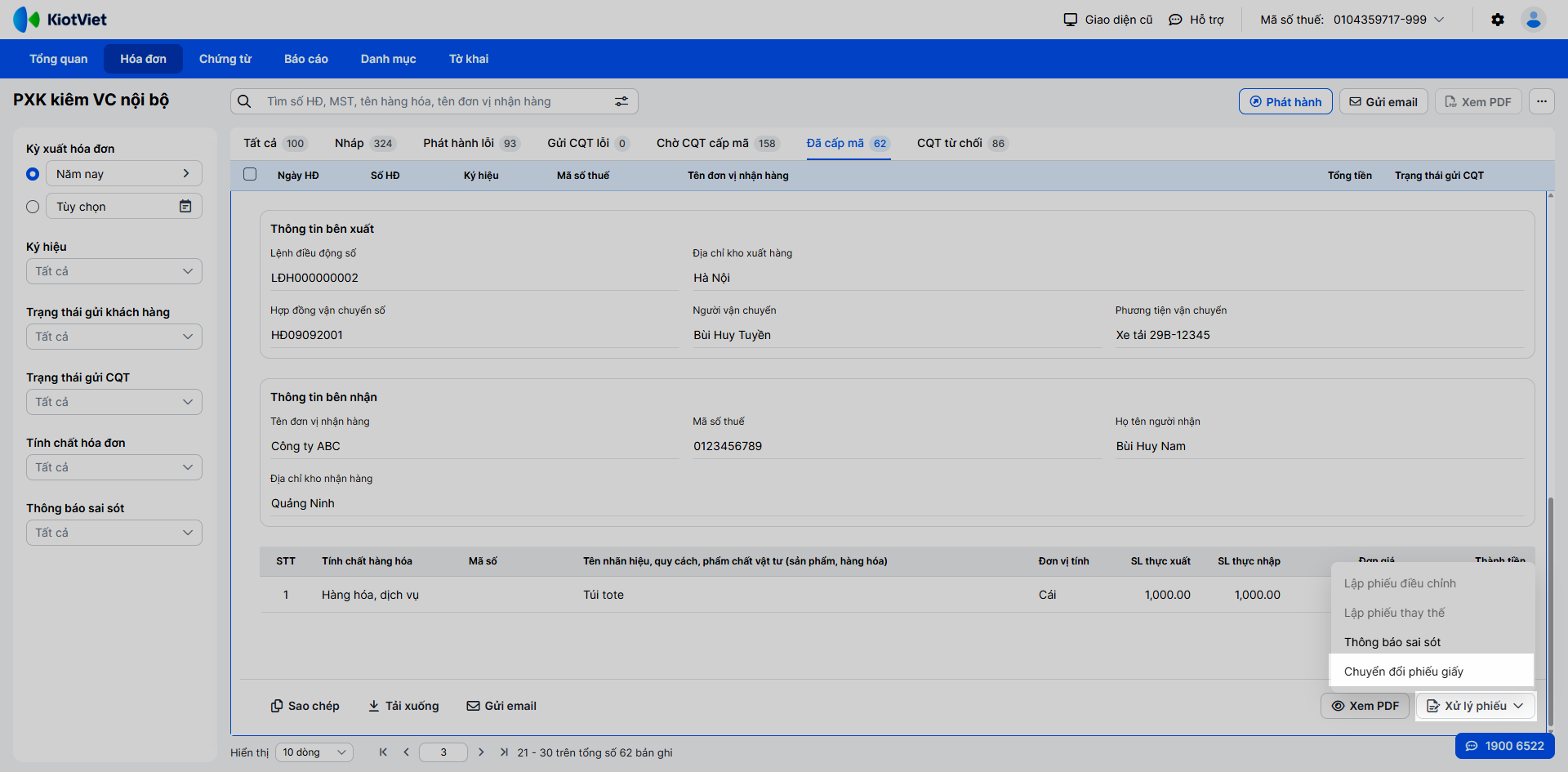Open Báo cáo menu
The width and height of the screenshot is (1568, 772).
pos(306,59)
